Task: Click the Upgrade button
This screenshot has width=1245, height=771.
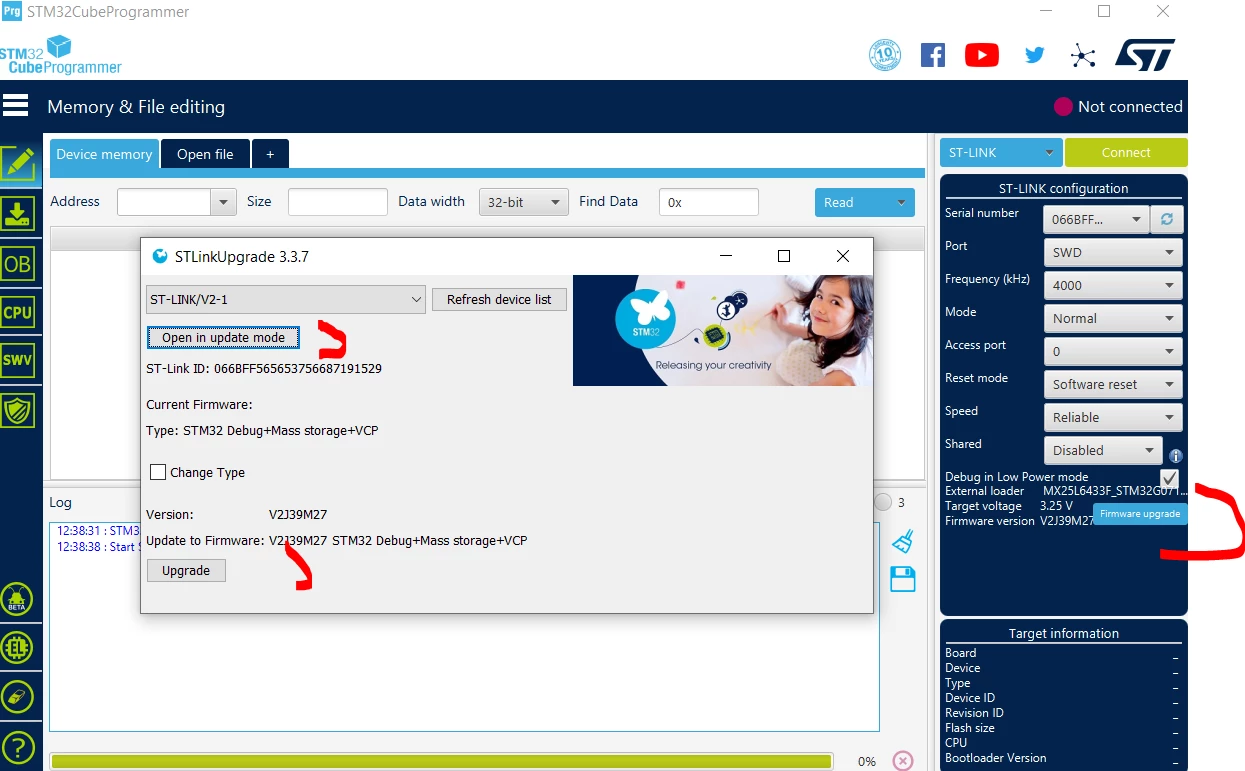Action: tap(186, 570)
